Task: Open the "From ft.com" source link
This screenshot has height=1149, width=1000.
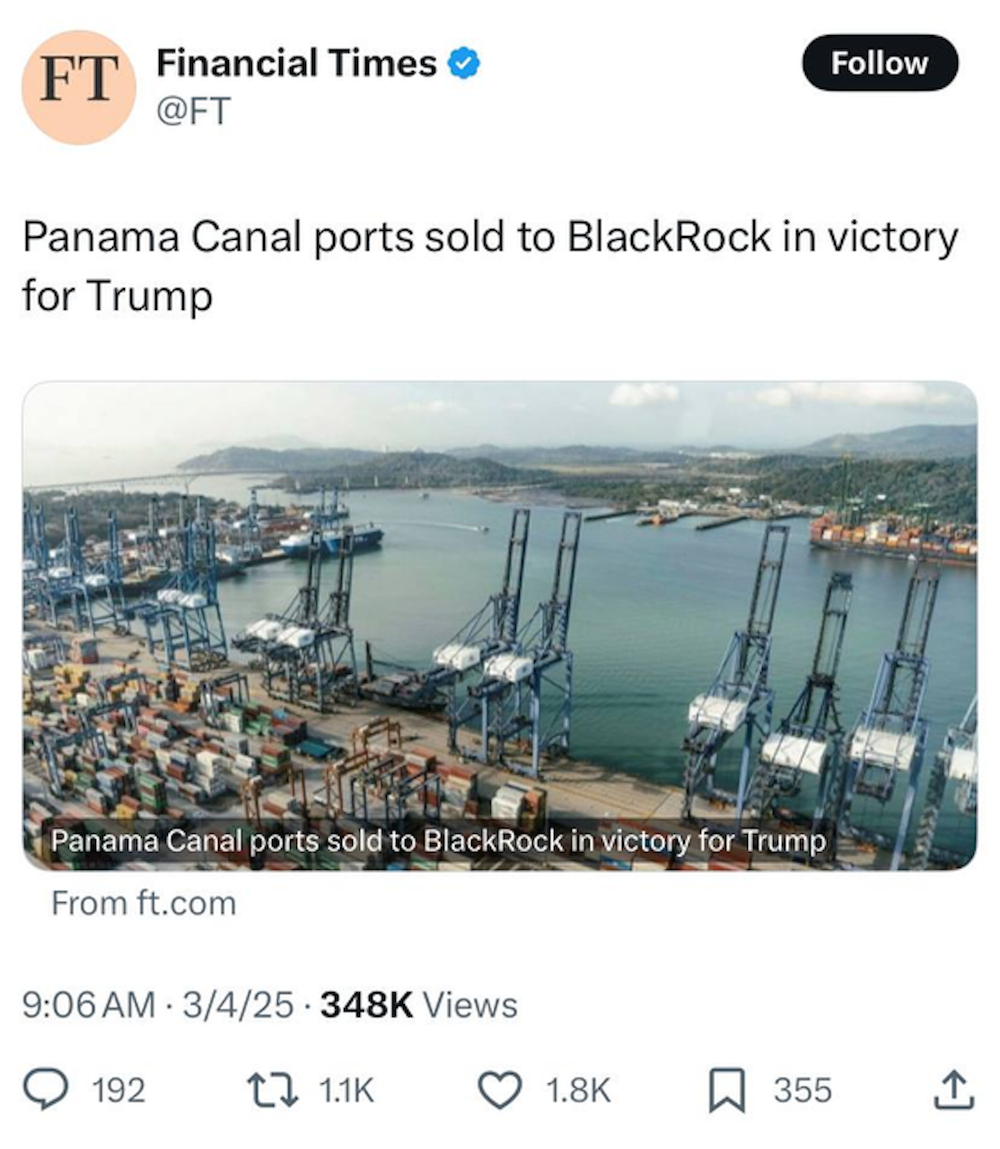Action: 144,904
